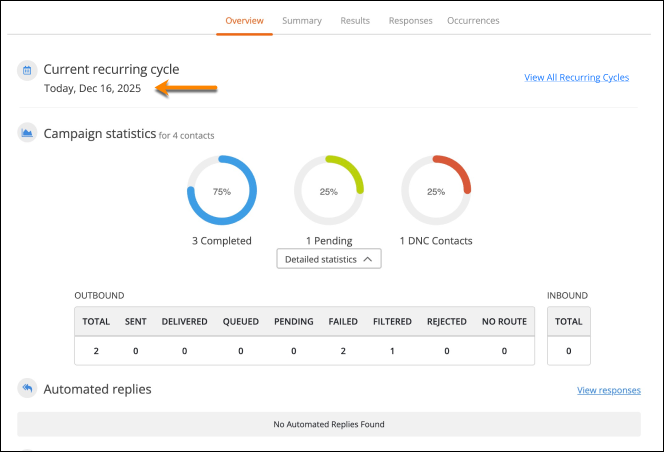Image resolution: width=664 pixels, height=452 pixels.
Task: Open the Results tab
Action: pos(355,21)
